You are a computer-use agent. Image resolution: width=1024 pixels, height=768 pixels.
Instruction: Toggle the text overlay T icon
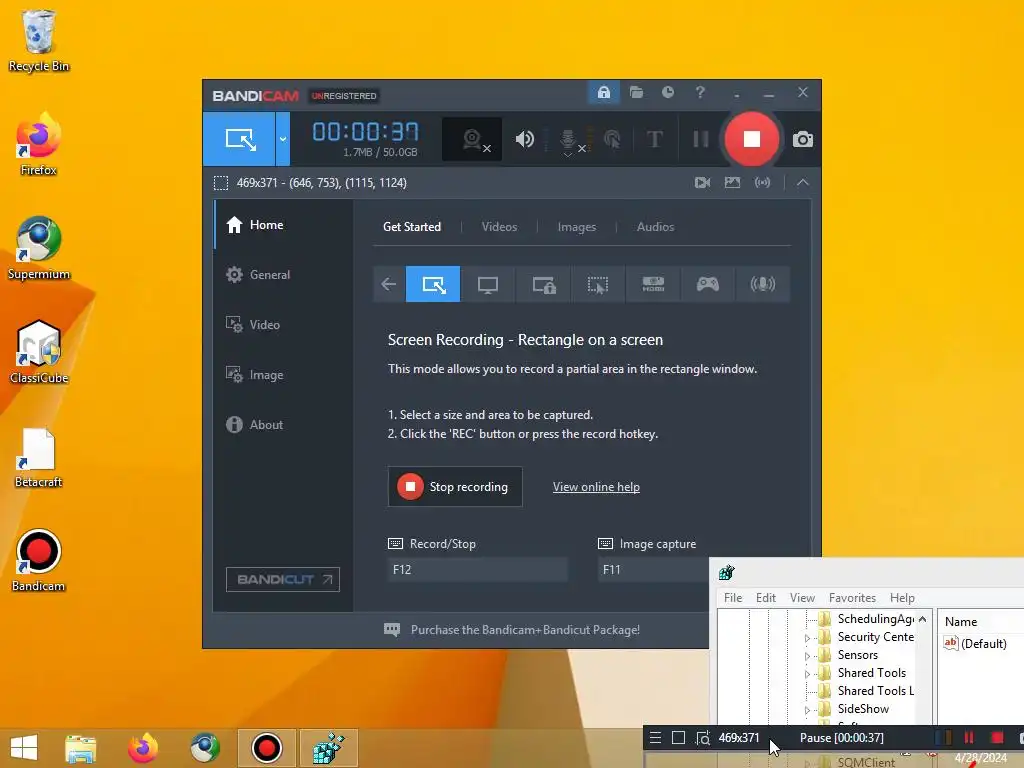point(654,139)
